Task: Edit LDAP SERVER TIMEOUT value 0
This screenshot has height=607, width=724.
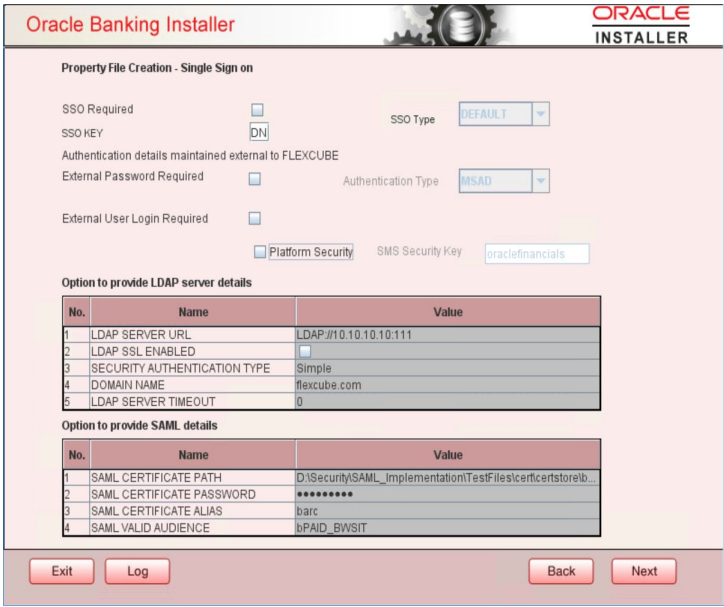Action: point(447,402)
